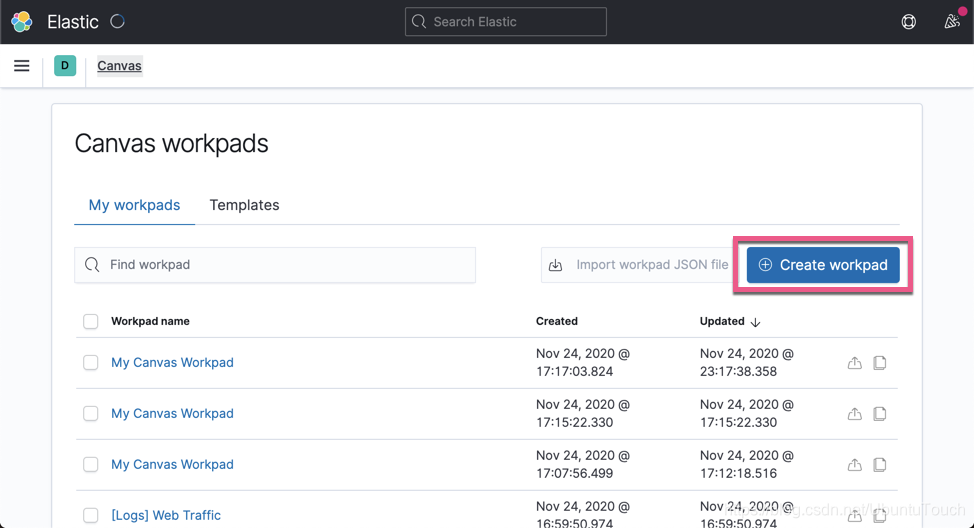Open My Canvas Workpad created 17:17:03.824

172,362
